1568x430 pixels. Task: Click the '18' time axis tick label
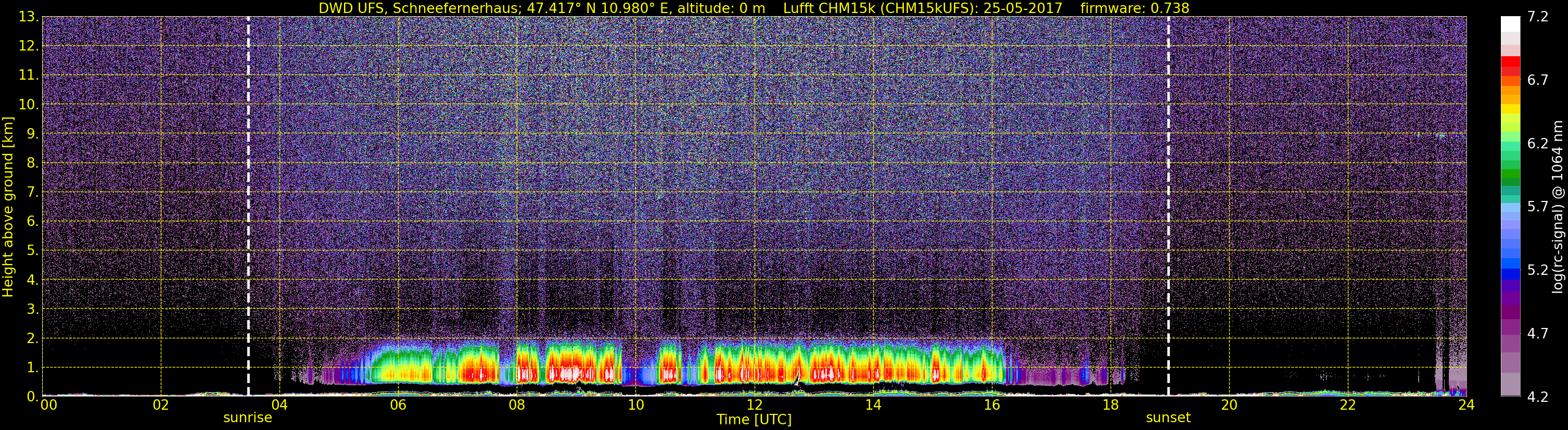[x=1110, y=405]
